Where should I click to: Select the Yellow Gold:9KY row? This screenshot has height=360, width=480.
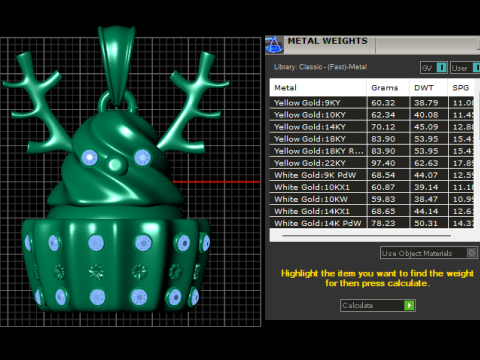(x=372, y=103)
